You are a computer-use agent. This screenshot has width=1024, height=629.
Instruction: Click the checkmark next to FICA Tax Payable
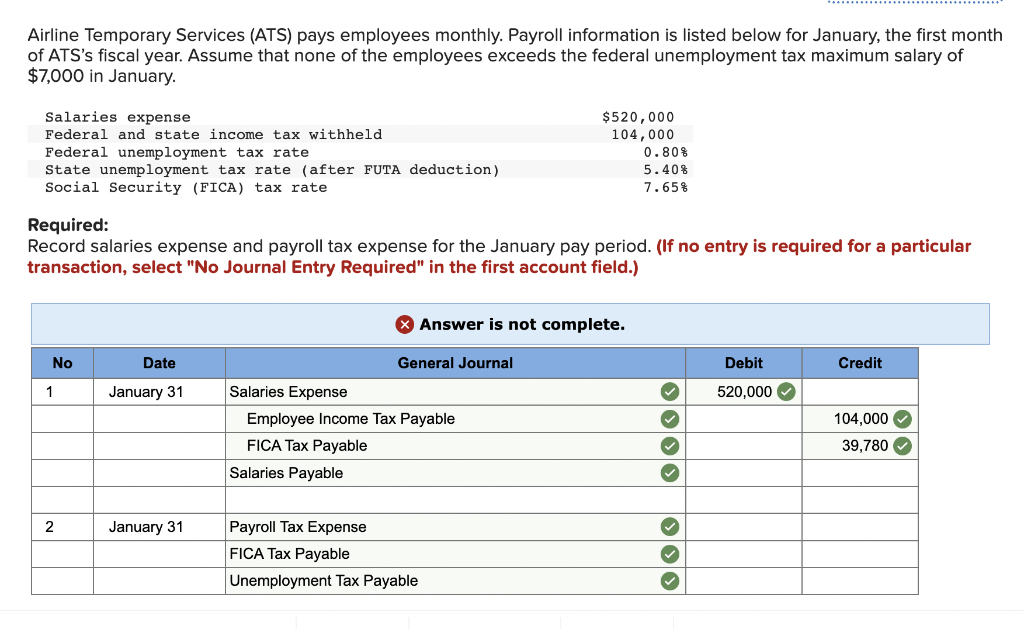670,446
